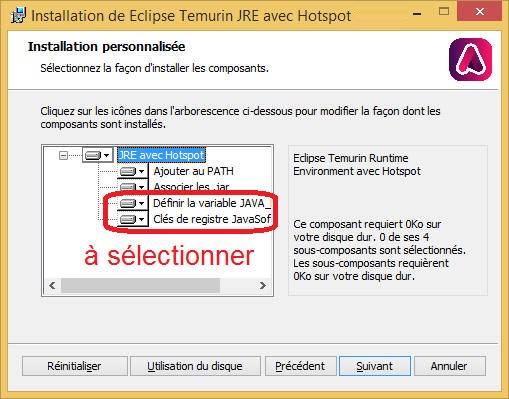Select the Clés de registre JavaSof row

(212, 219)
